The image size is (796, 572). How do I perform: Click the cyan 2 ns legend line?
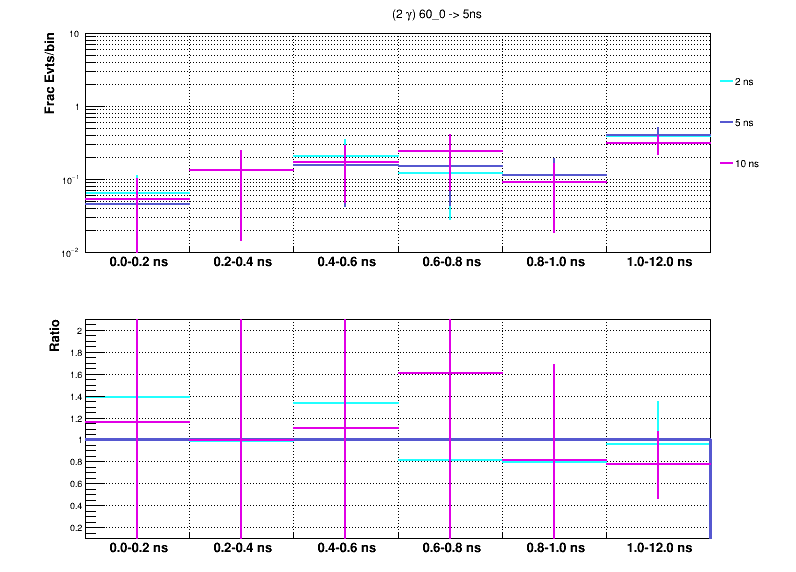pyautogui.click(x=725, y=81)
